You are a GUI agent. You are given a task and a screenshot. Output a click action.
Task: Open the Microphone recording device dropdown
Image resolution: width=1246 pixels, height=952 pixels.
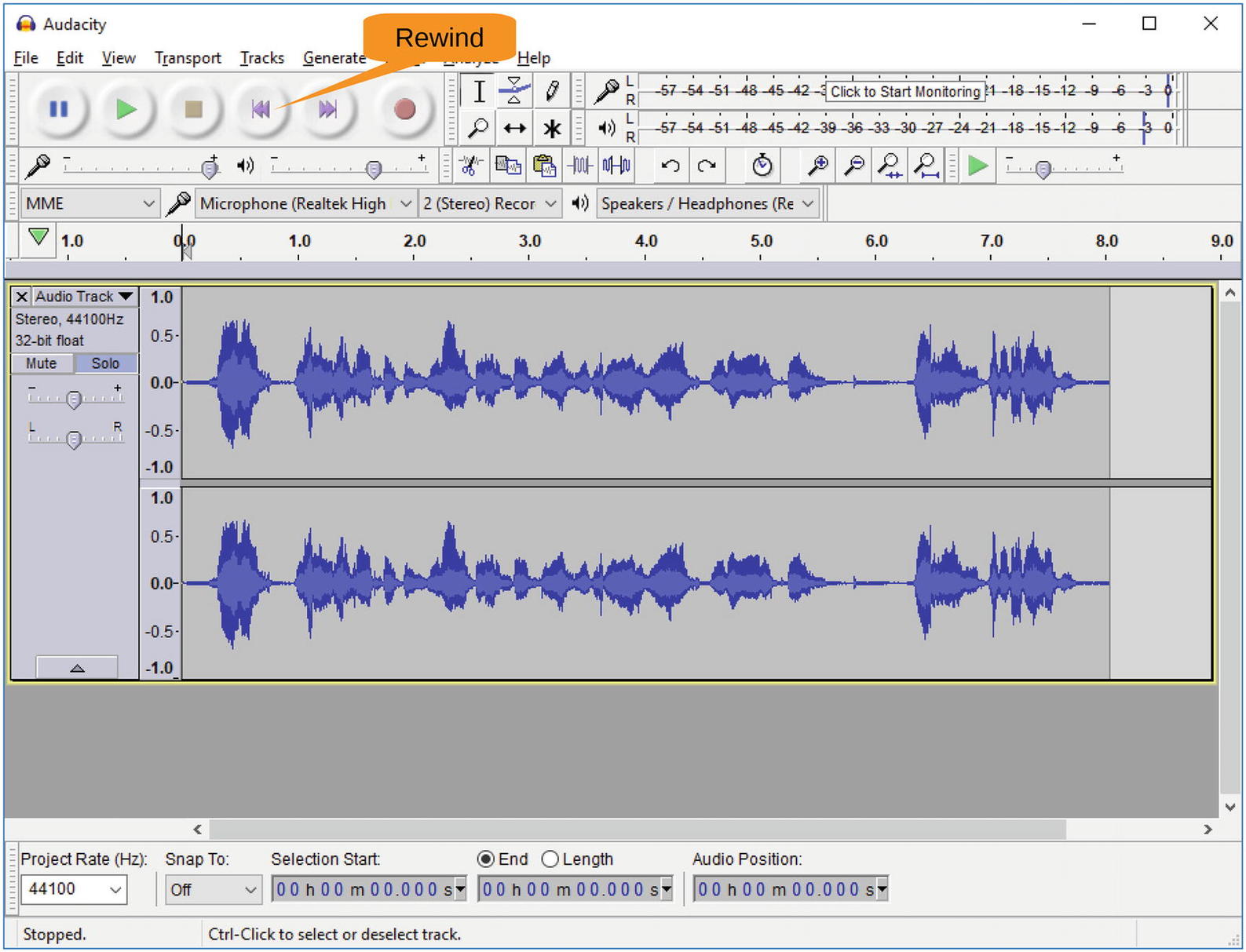305,204
